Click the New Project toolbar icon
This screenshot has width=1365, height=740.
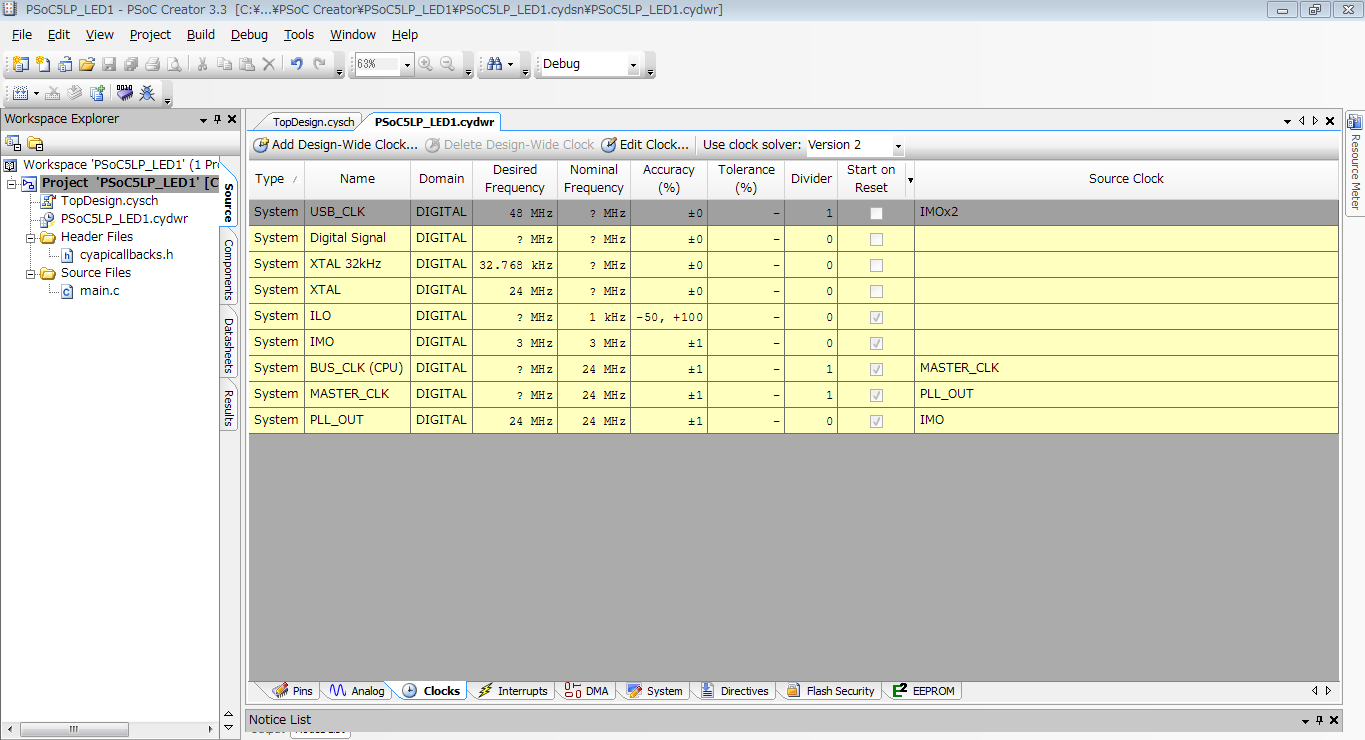[21, 64]
